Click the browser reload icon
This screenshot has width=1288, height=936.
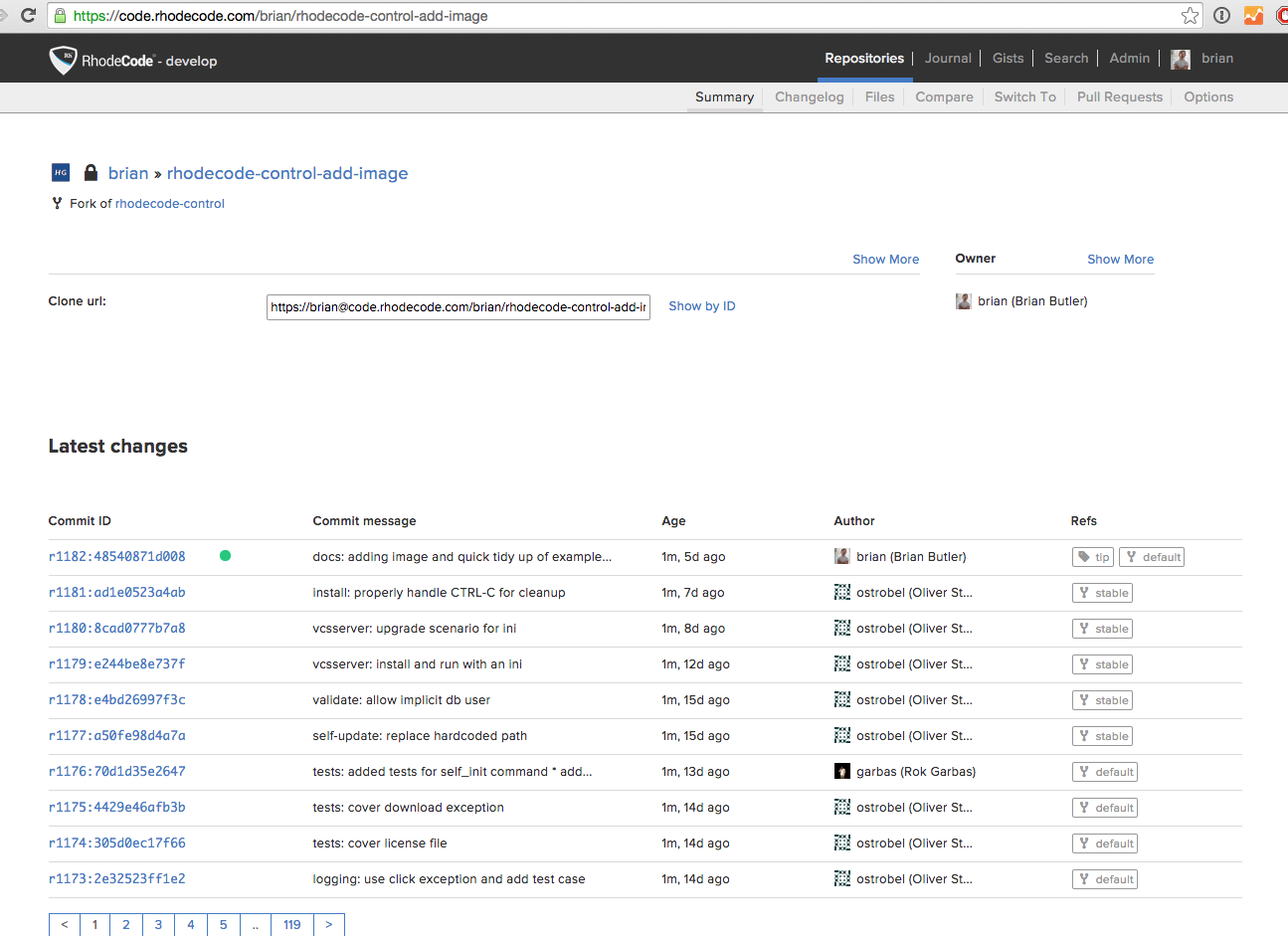pos(28,16)
